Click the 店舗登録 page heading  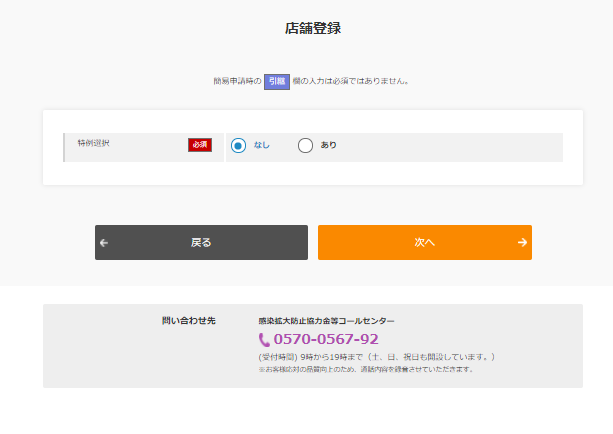[x=313, y=28]
